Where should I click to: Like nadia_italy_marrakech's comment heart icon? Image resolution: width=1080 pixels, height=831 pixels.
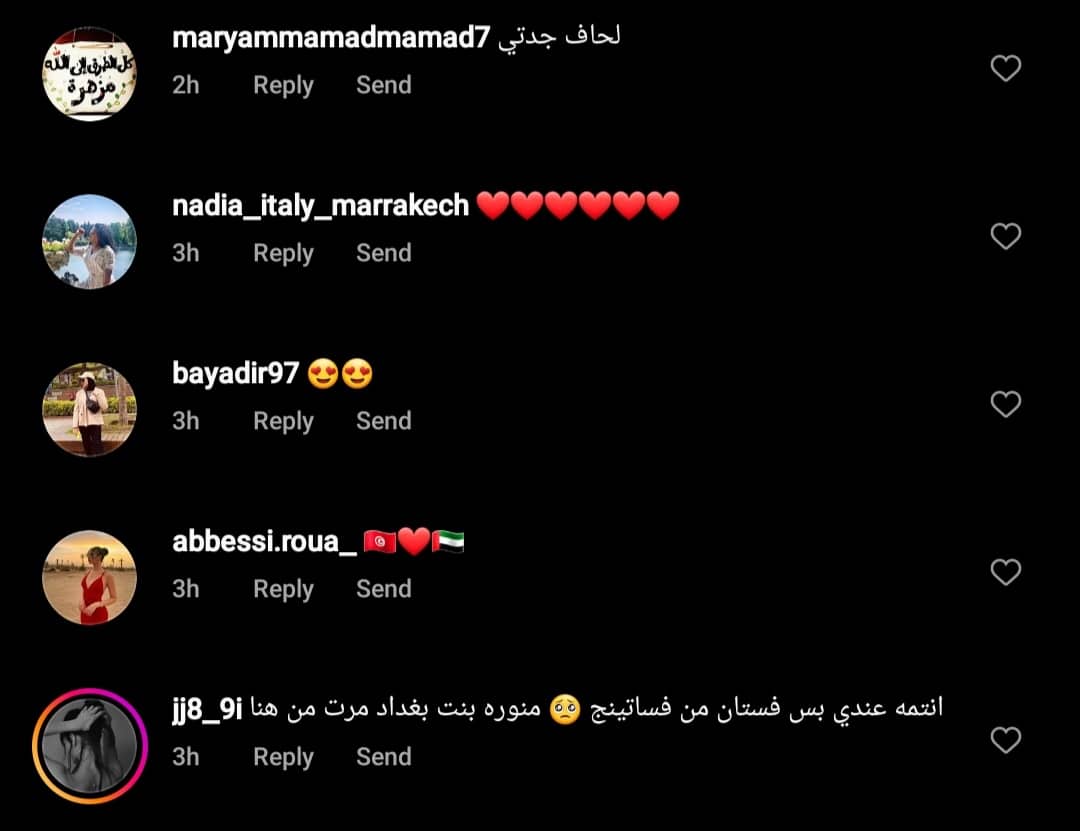(x=1006, y=236)
